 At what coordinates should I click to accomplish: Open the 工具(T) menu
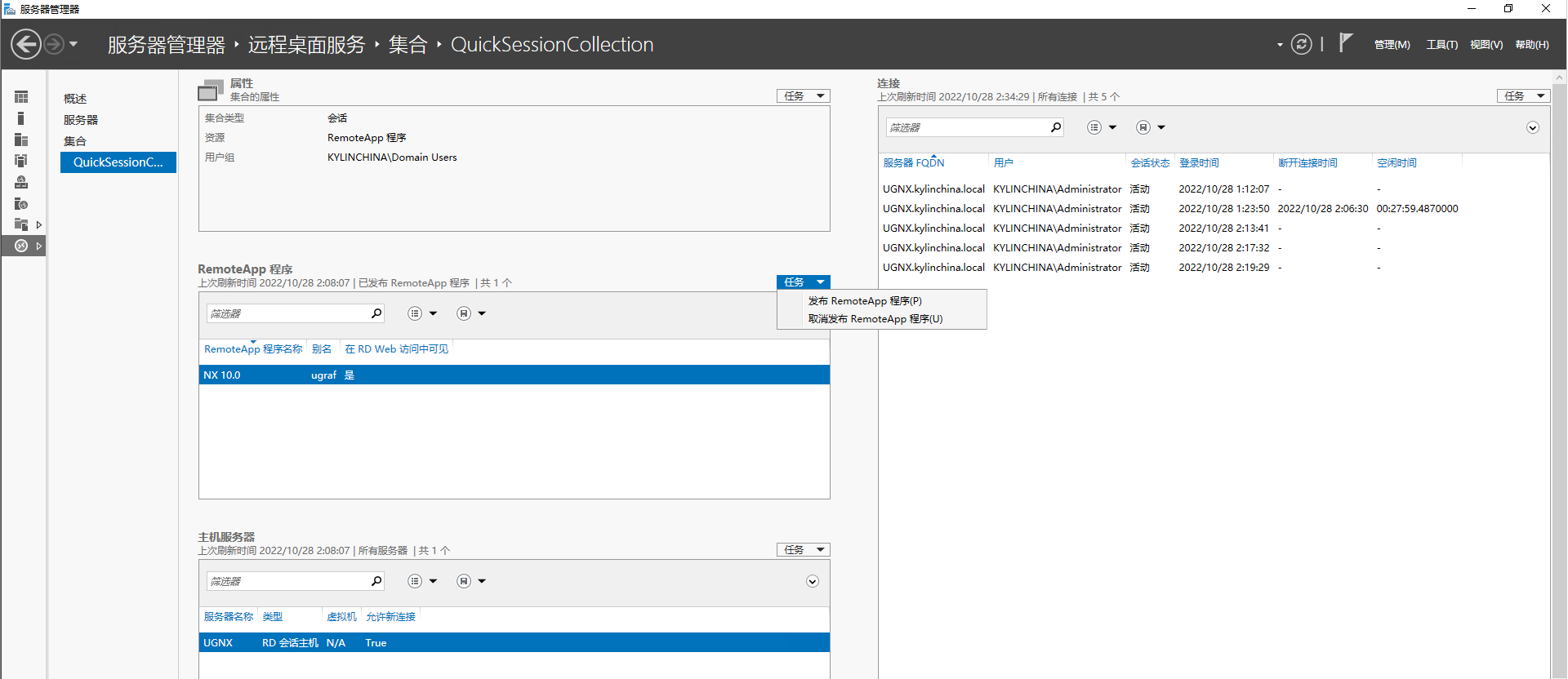(1442, 45)
